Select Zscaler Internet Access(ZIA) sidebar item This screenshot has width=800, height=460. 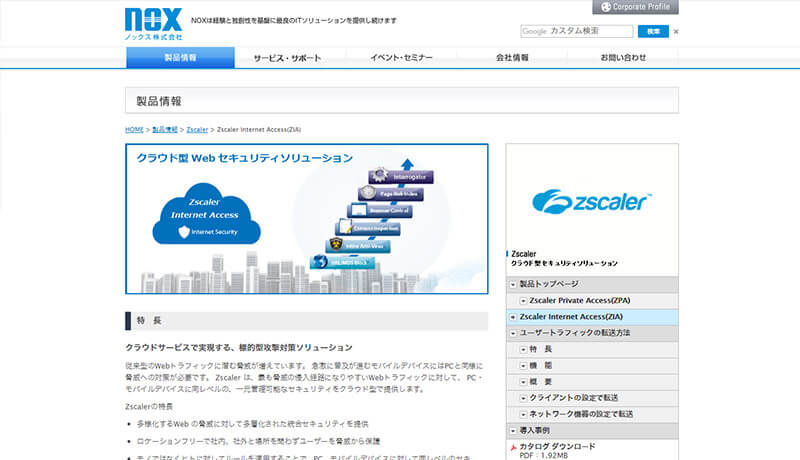[592, 317]
